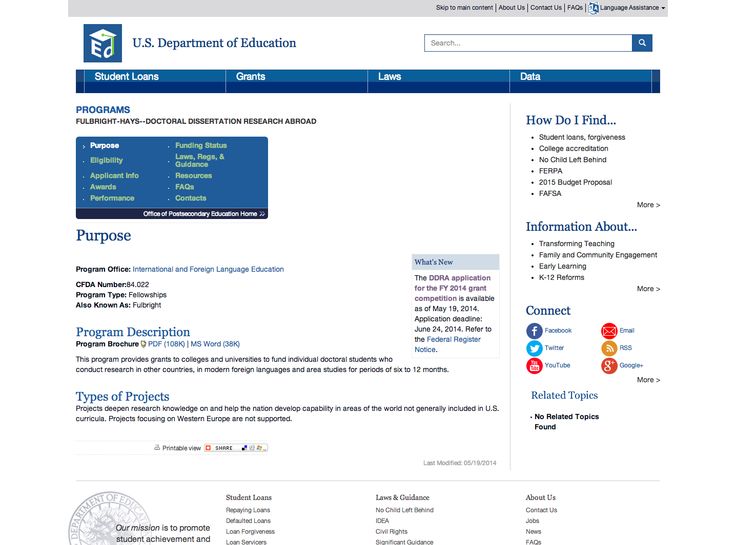This screenshot has width=736, height=545.
Task: Open Contact Us in the top bar
Action: tap(546, 8)
